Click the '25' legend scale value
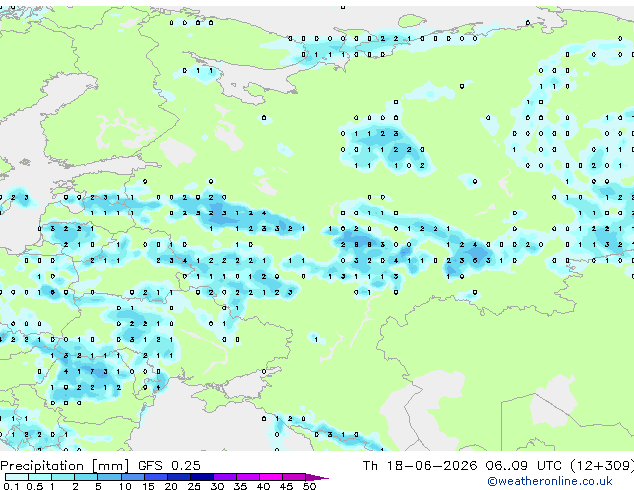This screenshot has width=634, height=490. [194, 486]
